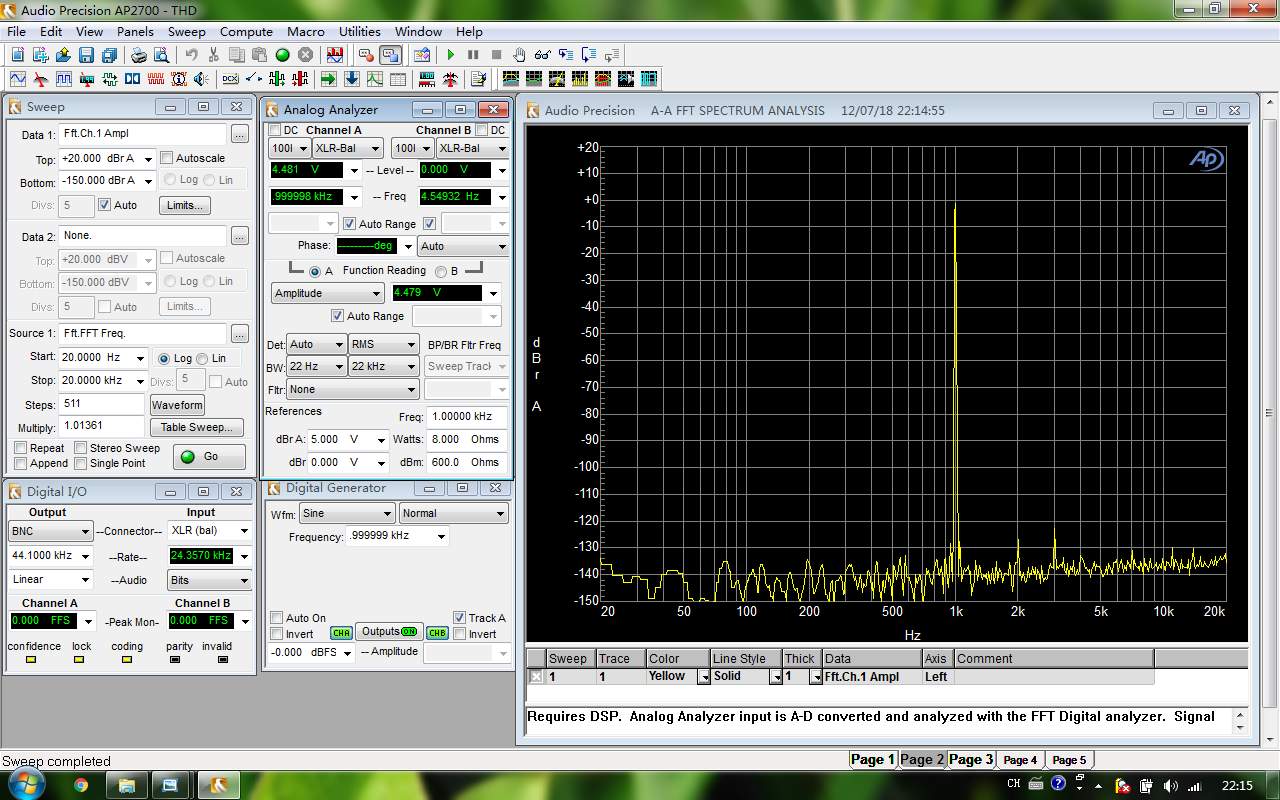Click the Limits... button for Data 1

pos(185,205)
